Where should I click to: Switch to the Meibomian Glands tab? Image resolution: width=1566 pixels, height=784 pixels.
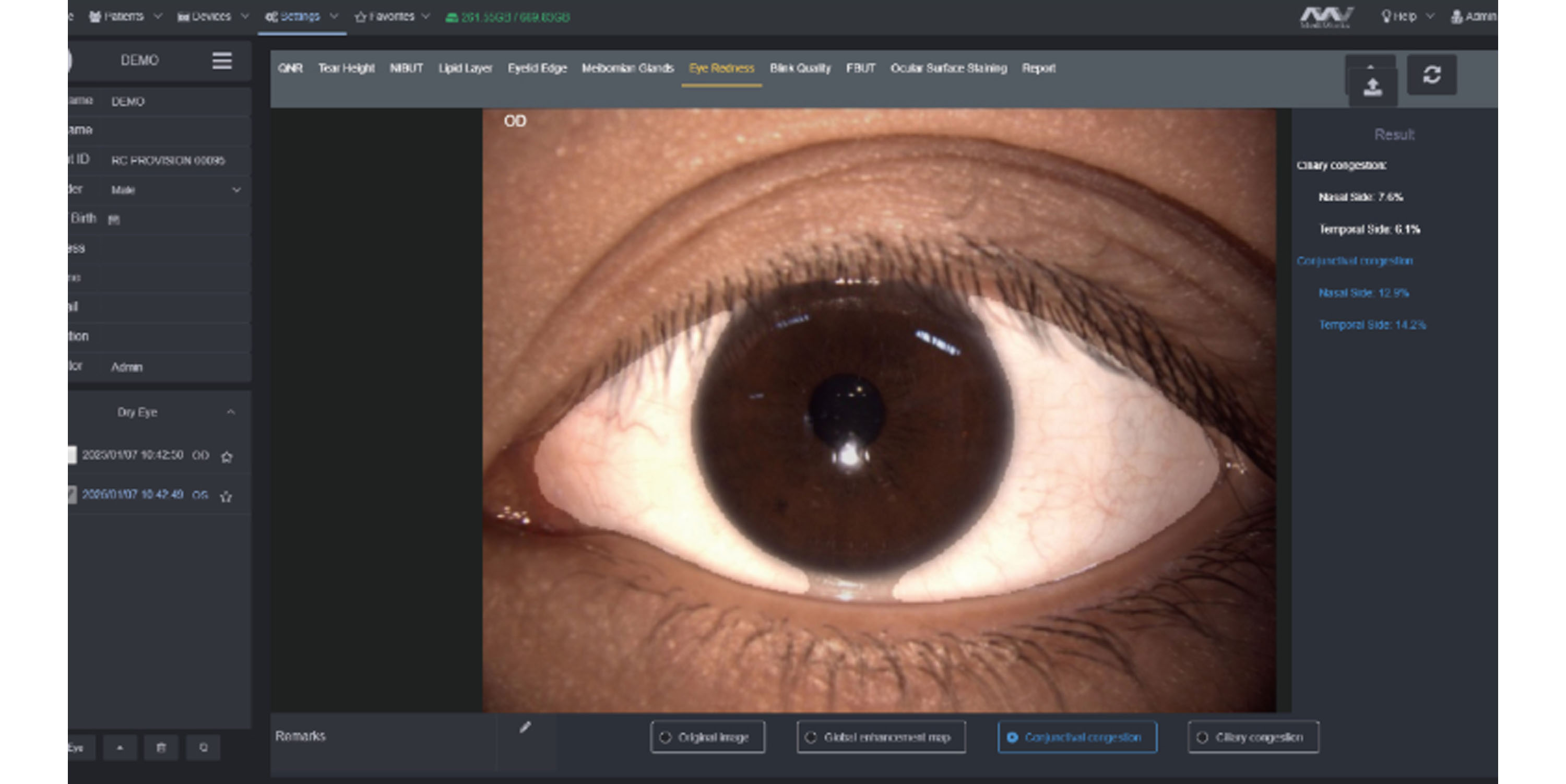(x=627, y=68)
